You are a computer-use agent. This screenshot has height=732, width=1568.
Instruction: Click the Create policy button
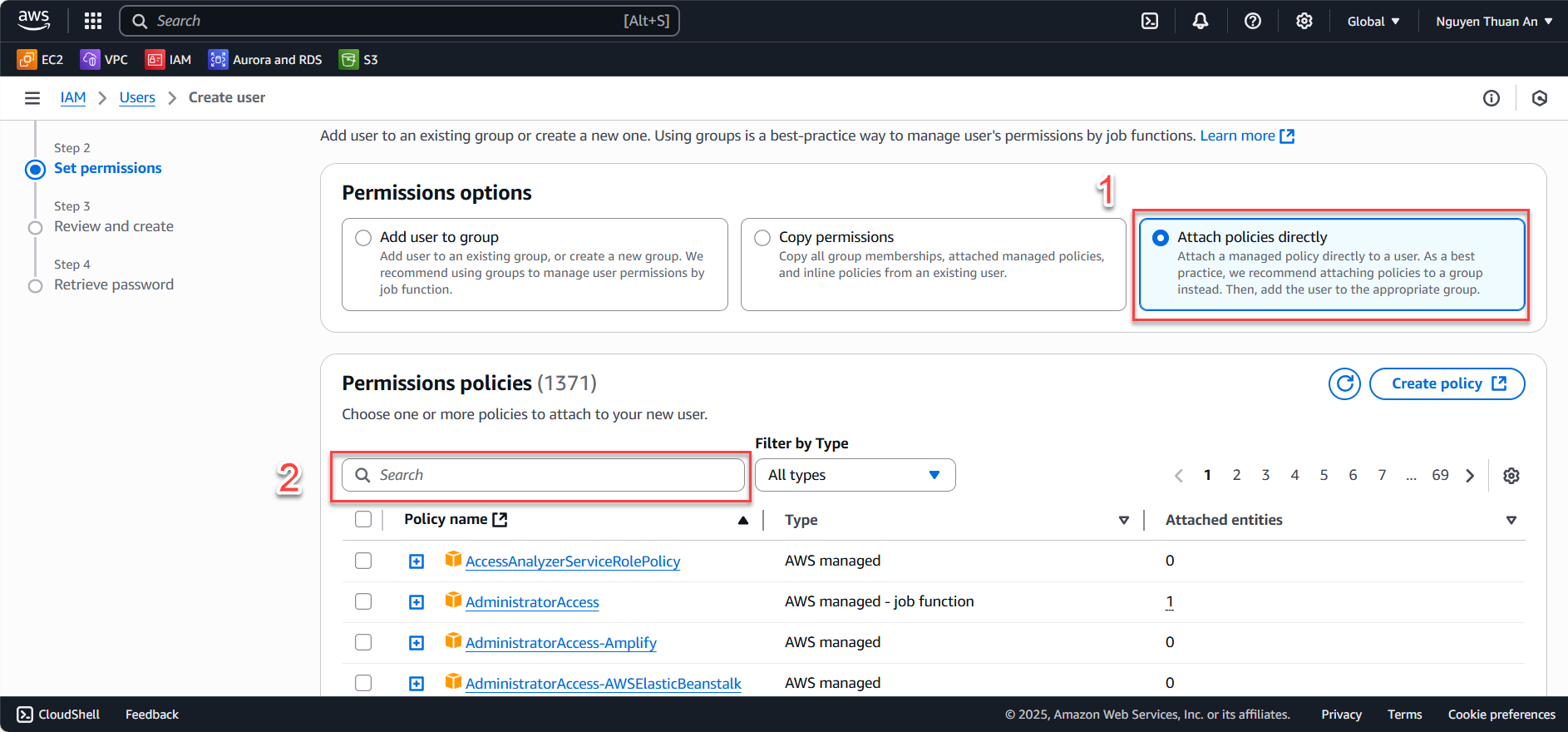[1447, 383]
